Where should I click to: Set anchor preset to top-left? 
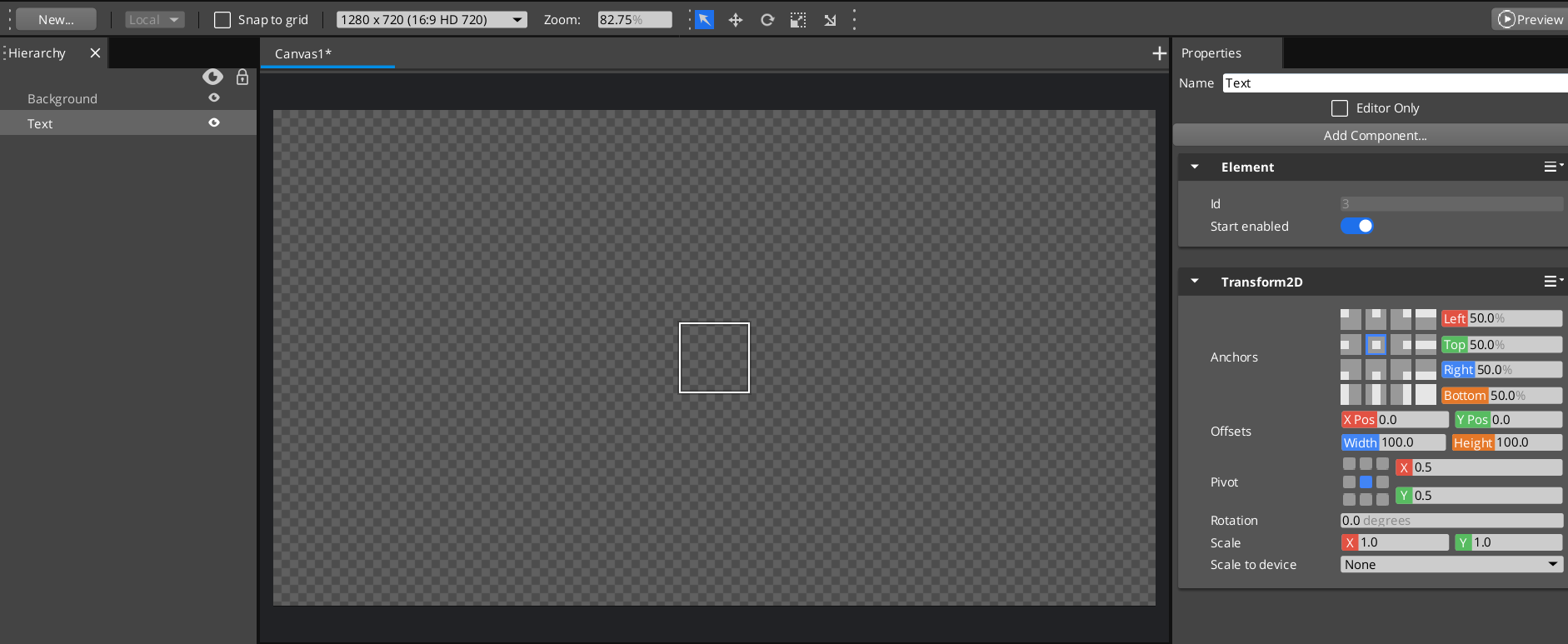[1351, 319]
